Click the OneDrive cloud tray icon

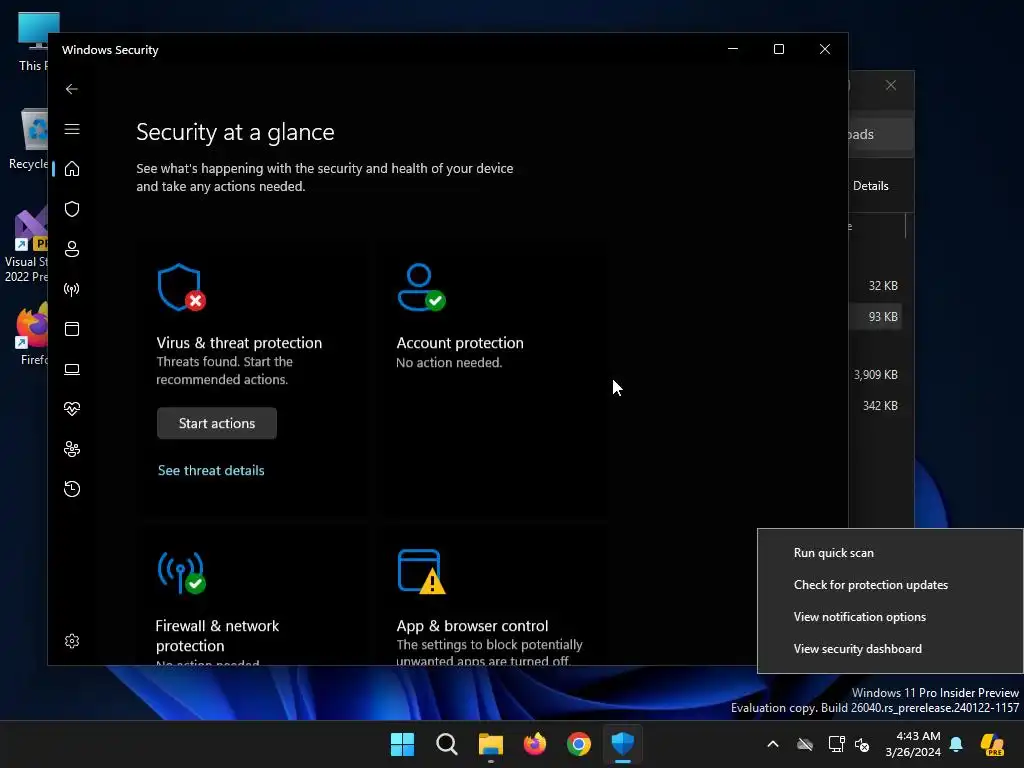[805, 744]
